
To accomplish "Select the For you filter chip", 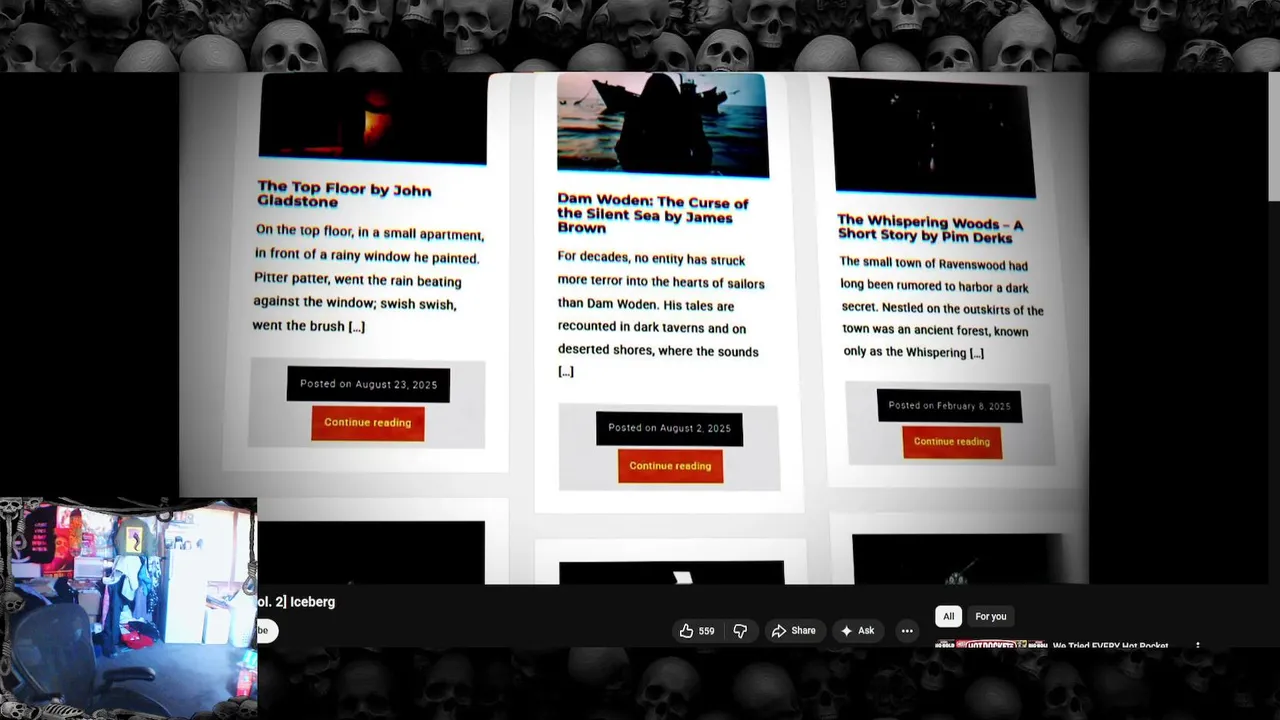I will (991, 616).
